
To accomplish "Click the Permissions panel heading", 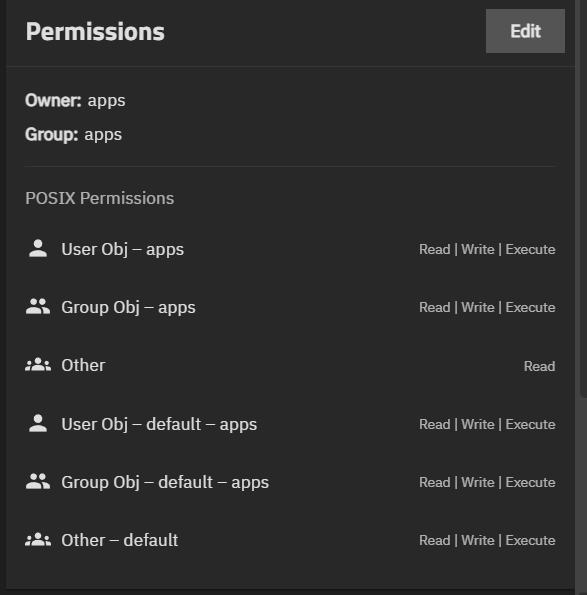I will 95,31.
